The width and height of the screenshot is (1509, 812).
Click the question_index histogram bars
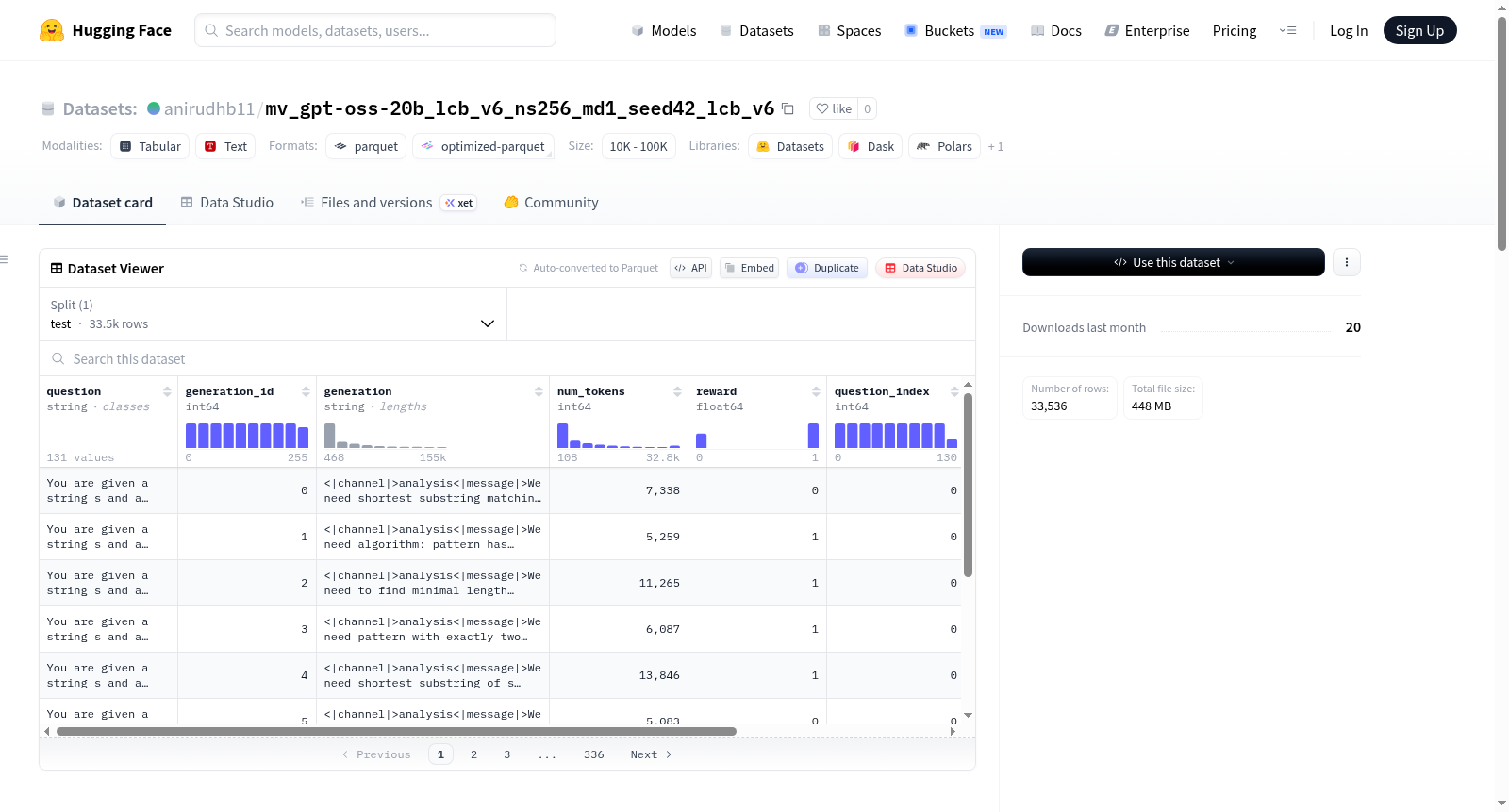(896, 435)
